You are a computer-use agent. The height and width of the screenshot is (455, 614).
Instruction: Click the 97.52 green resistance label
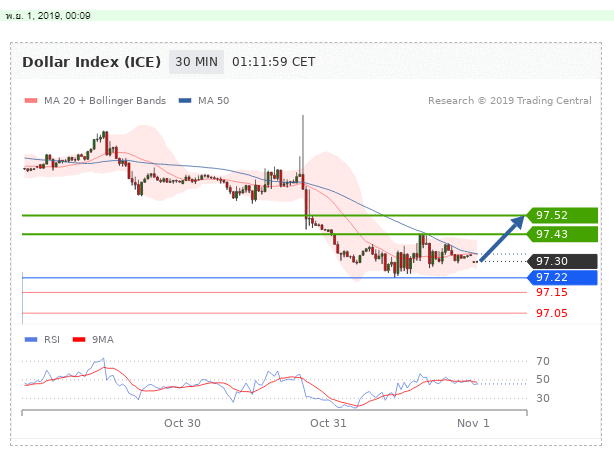pos(562,215)
